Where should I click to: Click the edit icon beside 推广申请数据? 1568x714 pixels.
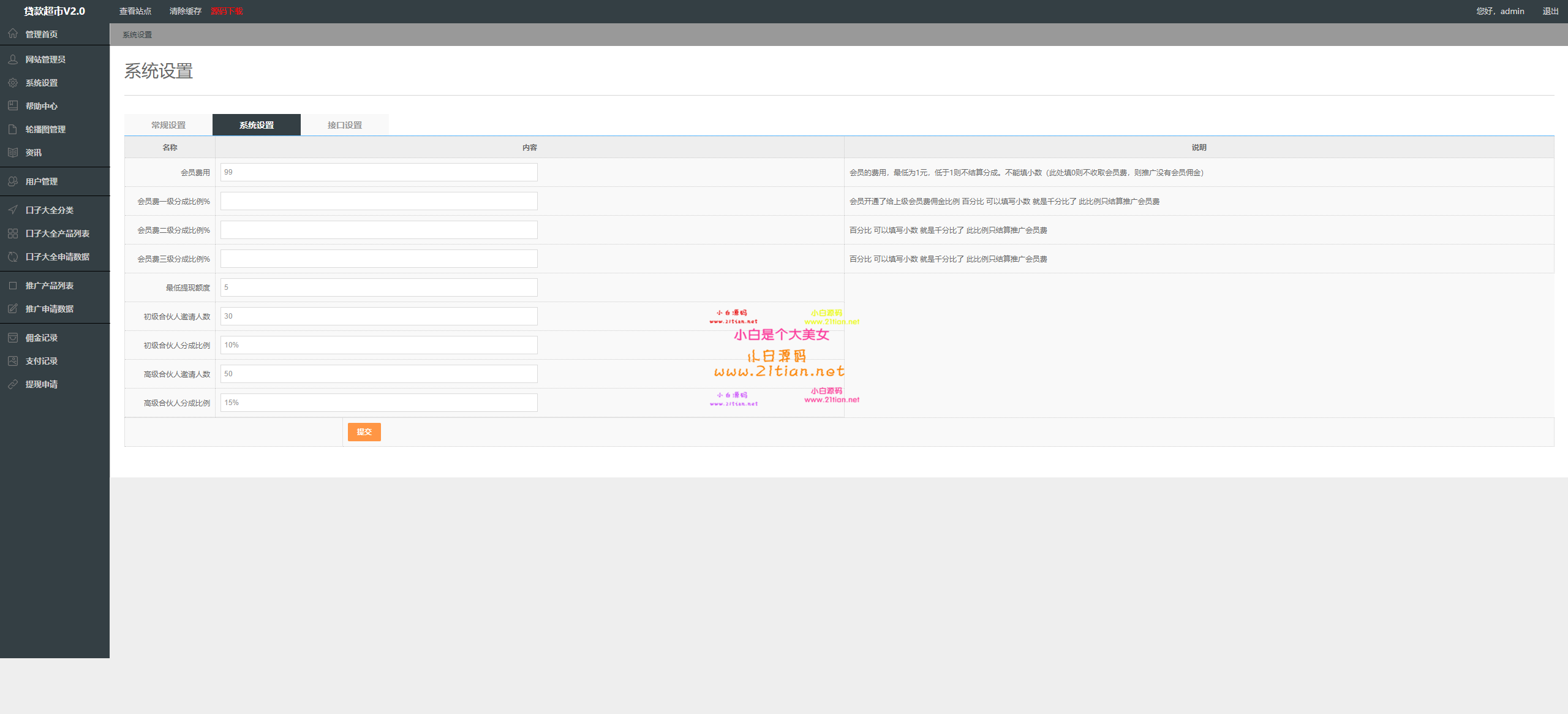pos(13,309)
